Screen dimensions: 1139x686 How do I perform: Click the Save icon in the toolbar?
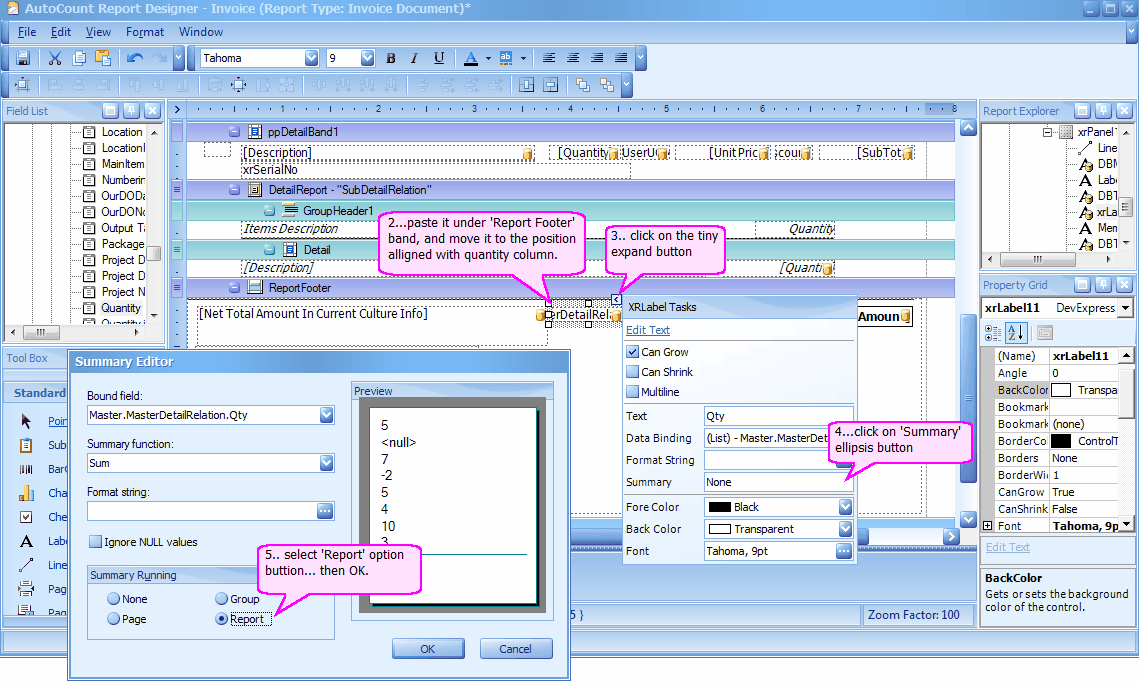[23, 58]
